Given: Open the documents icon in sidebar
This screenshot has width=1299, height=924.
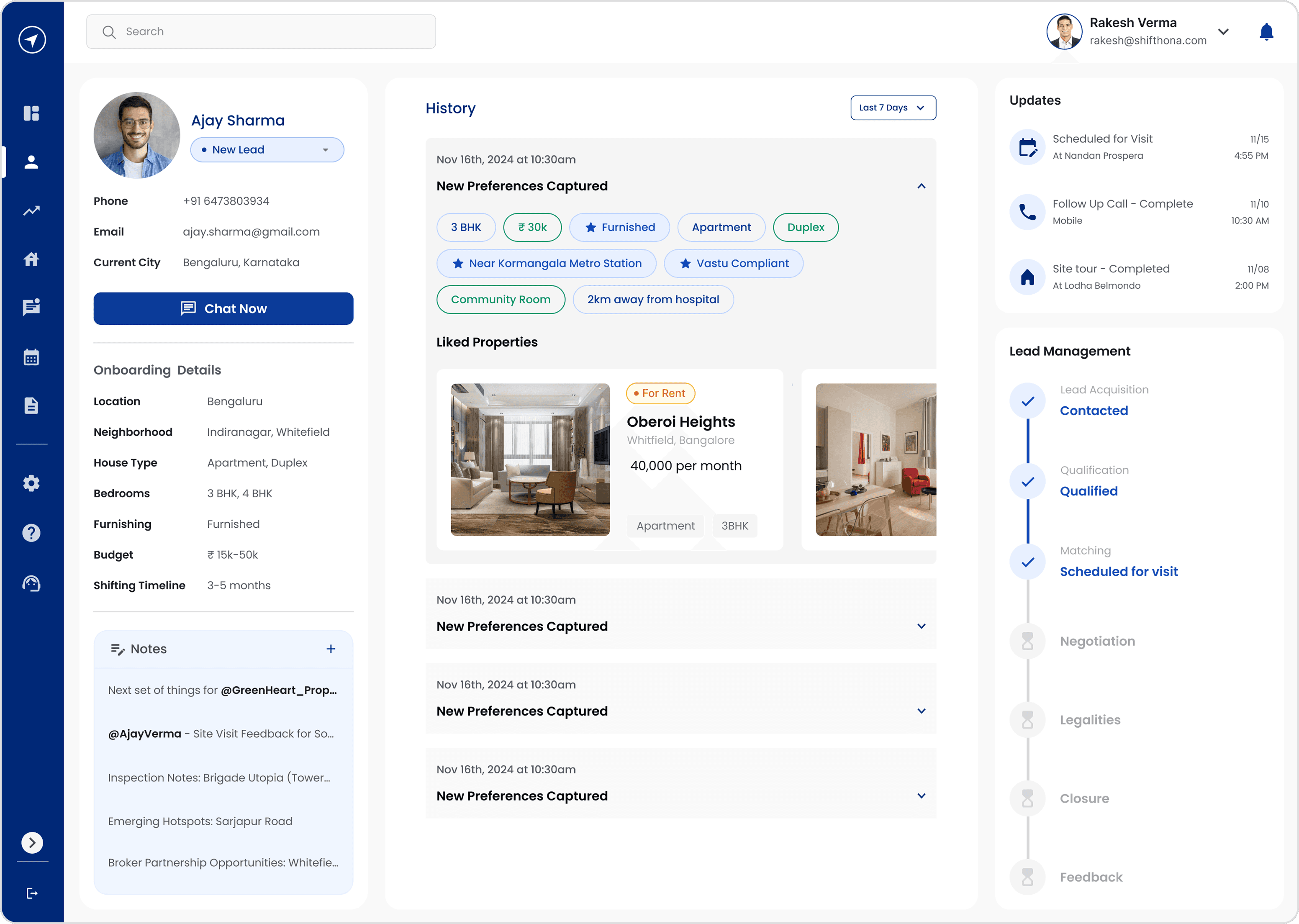Looking at the screenshot, I should [31, 406].
